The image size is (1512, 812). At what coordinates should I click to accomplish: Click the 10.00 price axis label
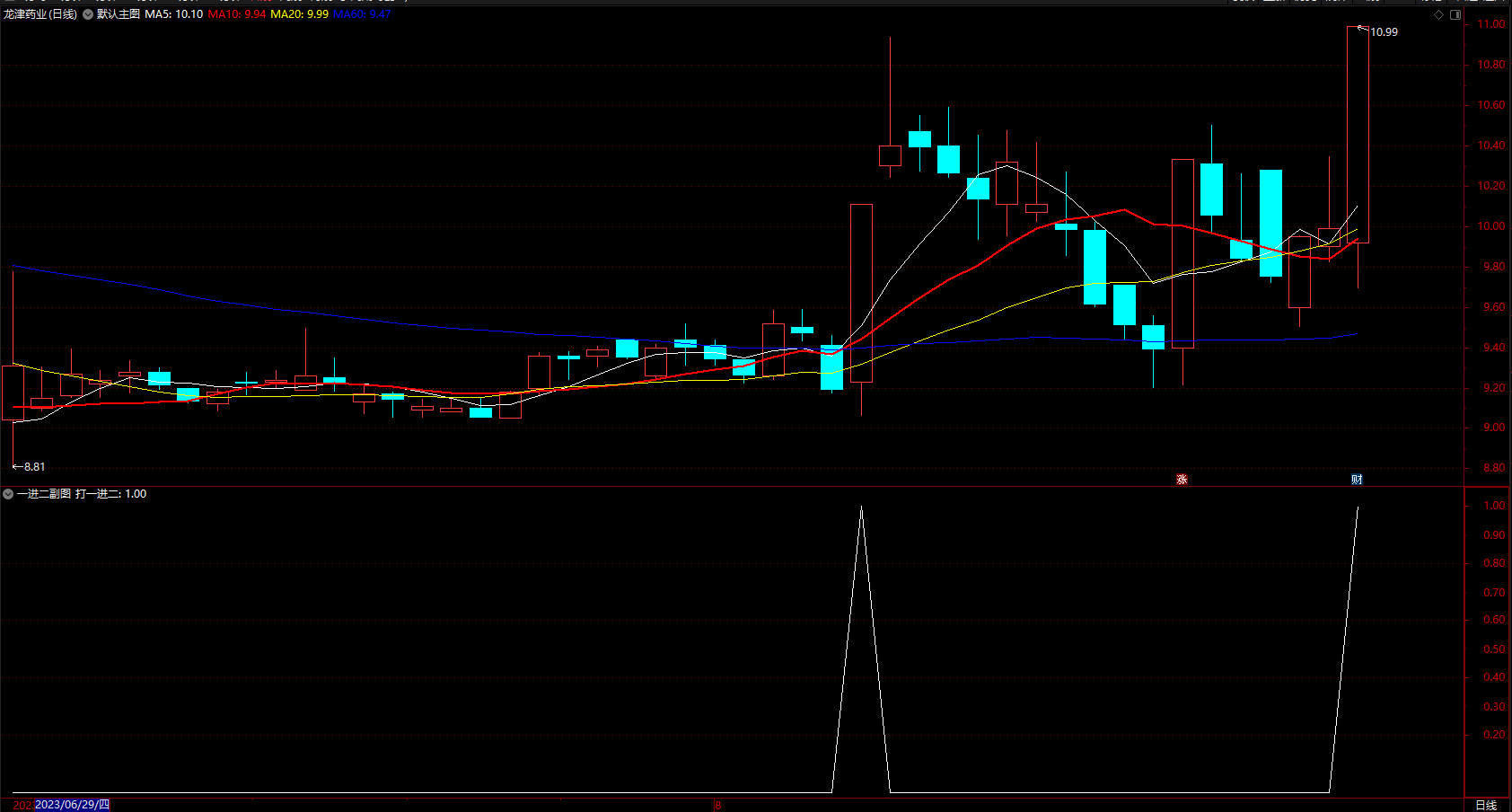(x=1491, y=226)
